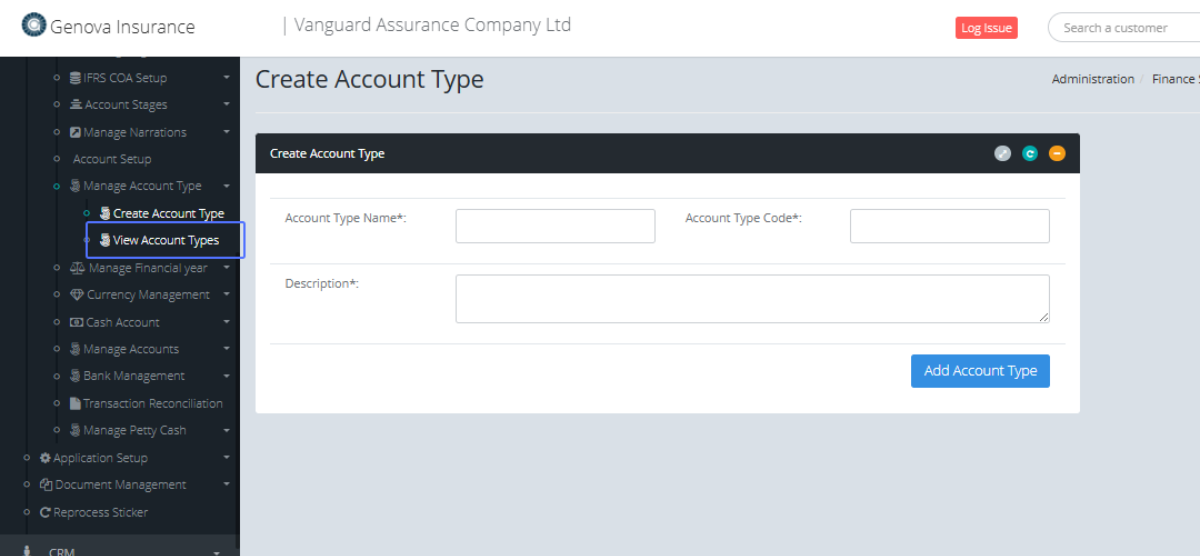Click the Manage Financial year scale icon
Image resolution: width=1200 pixels, height=556 pixels.
(x=78, y=268)
